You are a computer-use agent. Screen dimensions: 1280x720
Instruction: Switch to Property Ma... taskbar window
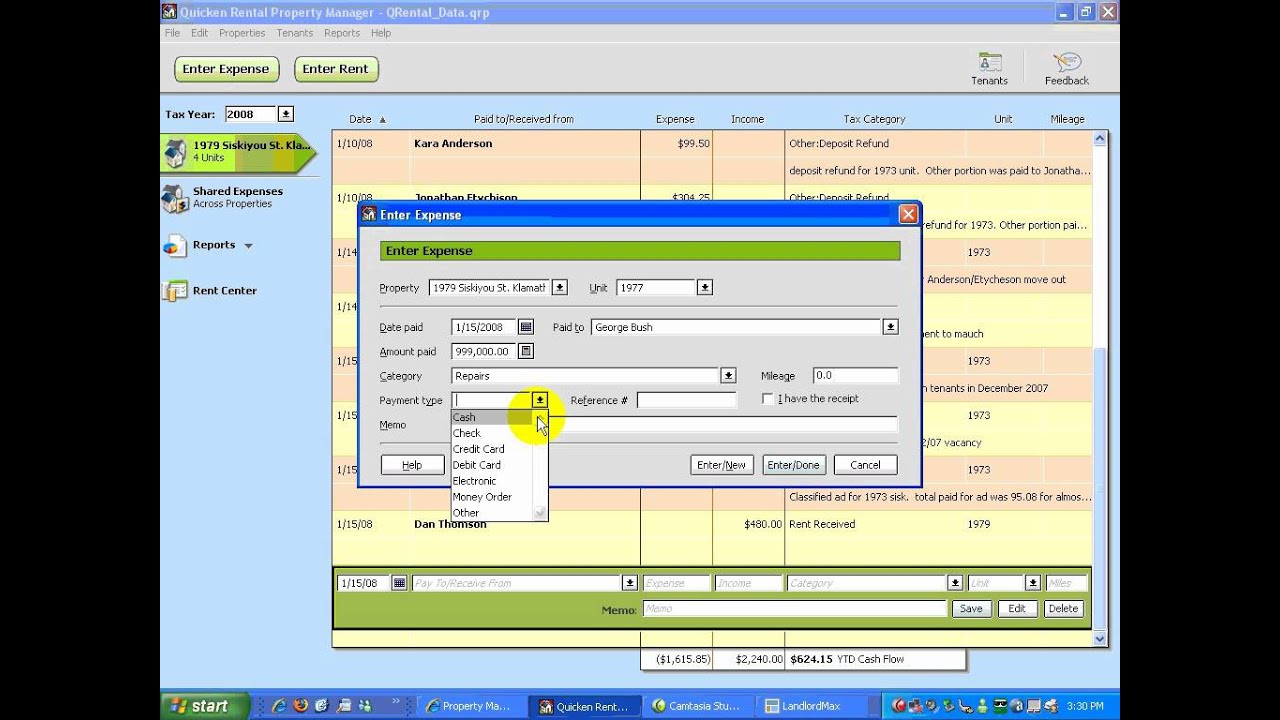tap(468, 706)
